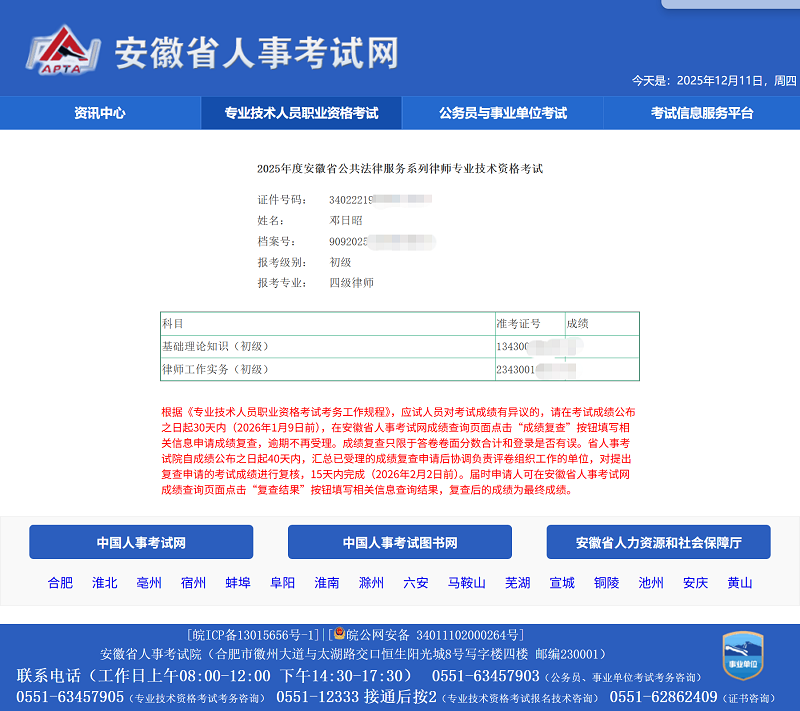
Task: Click 皖公网安备 34011102000264号 link
Action: click(432, 636)
